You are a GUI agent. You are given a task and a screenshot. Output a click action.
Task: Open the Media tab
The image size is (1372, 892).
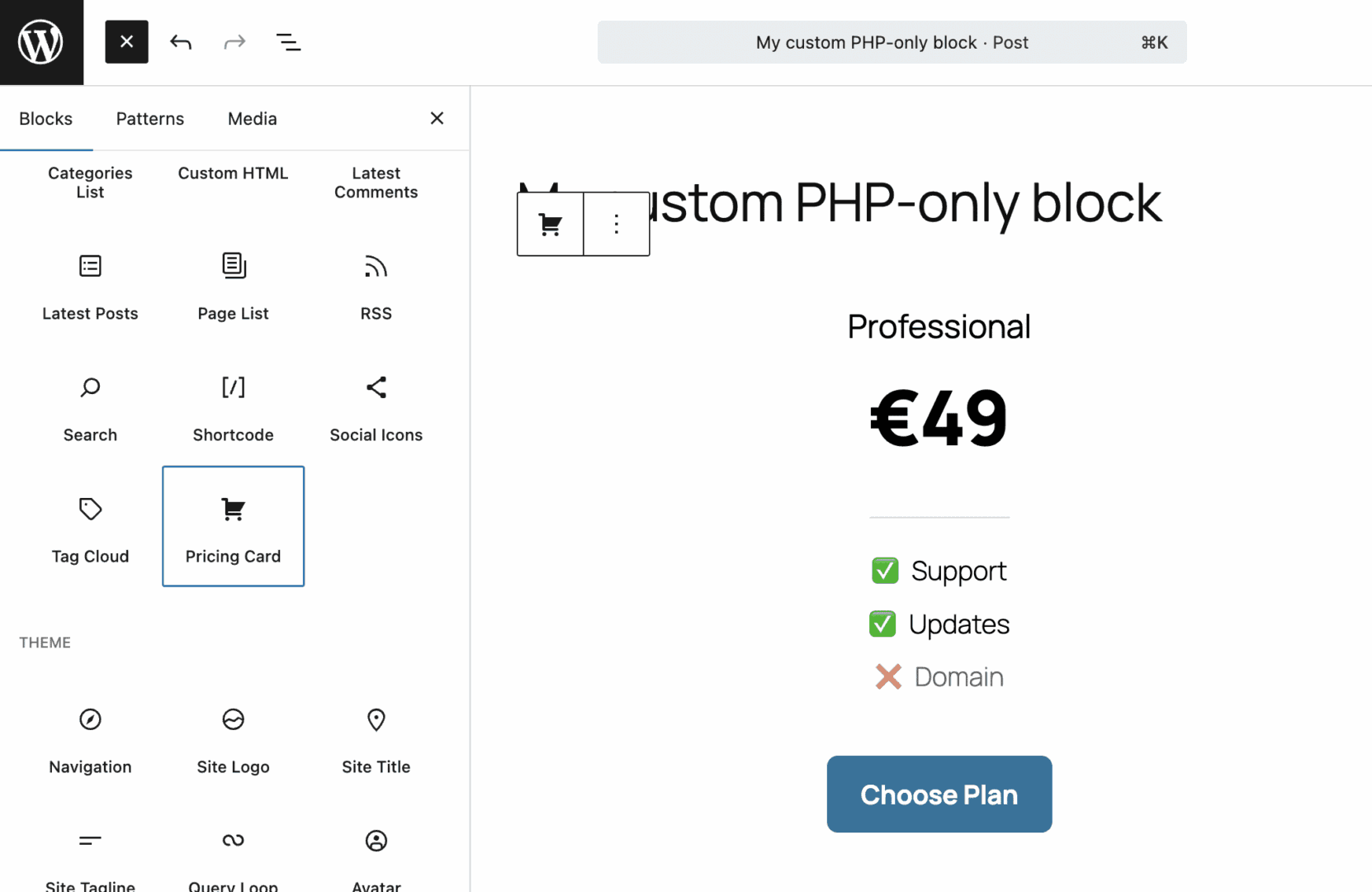[252, 118]
